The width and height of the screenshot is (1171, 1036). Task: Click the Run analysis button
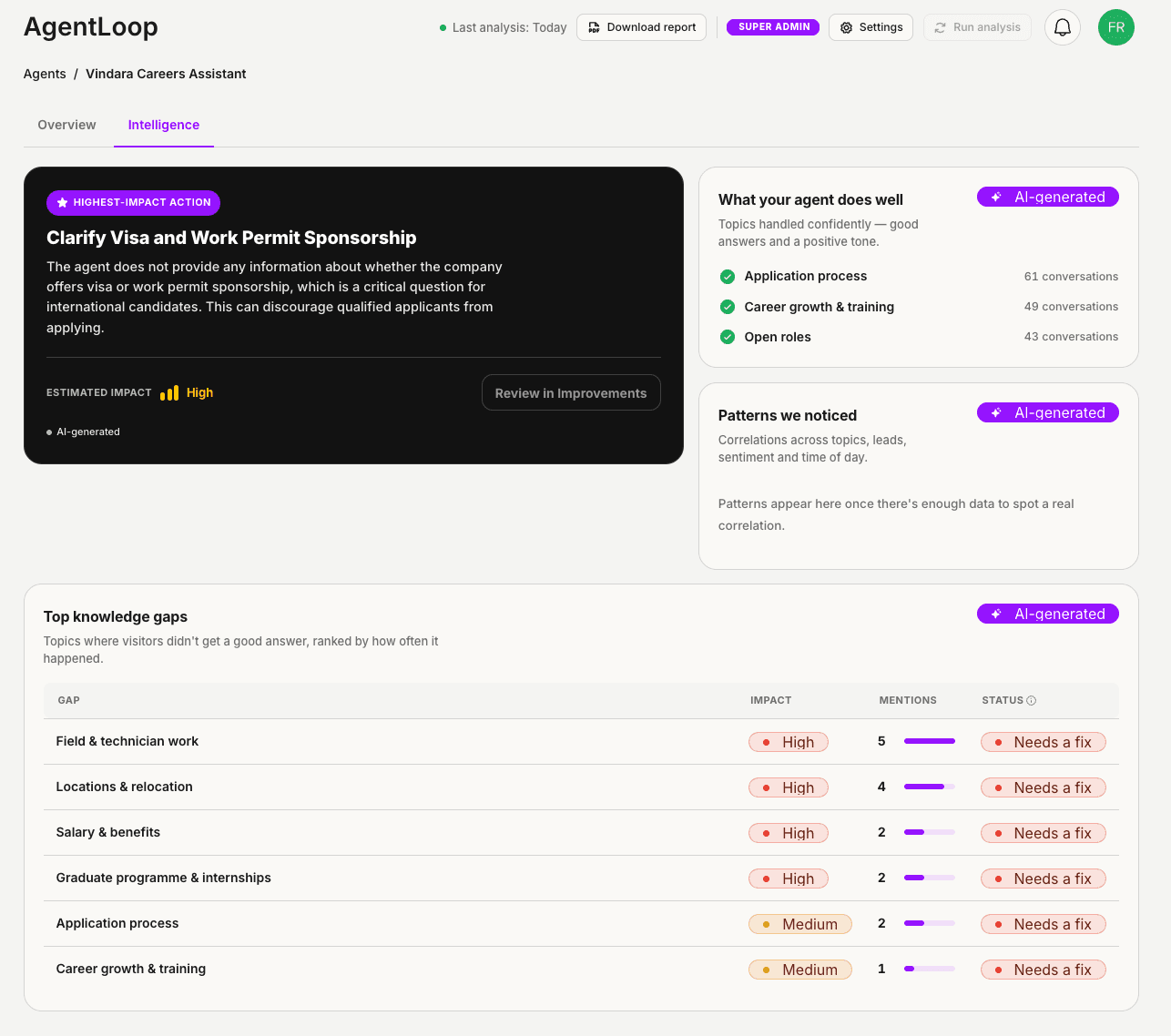[x=977, y=27]
